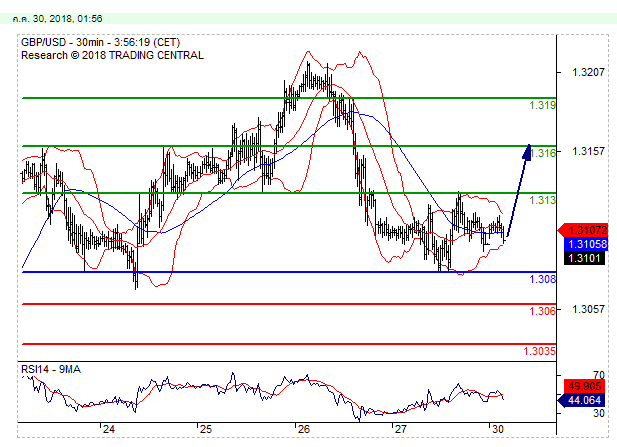Click the blue 44.064 RSI value tag
The height and width of the screenshot is (447, 617).
pos(581,400)
